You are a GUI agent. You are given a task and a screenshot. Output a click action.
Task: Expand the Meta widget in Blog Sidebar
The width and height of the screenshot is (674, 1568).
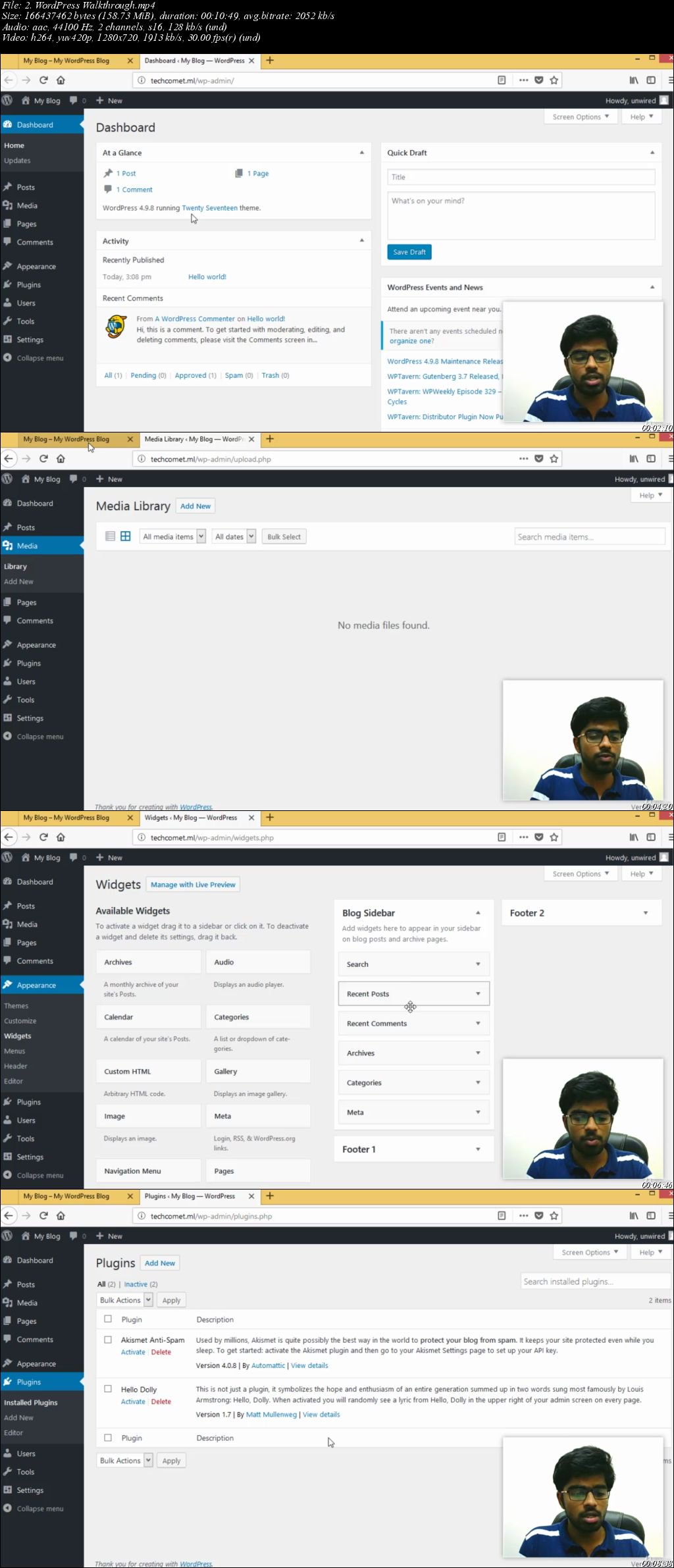[478, 1112]
